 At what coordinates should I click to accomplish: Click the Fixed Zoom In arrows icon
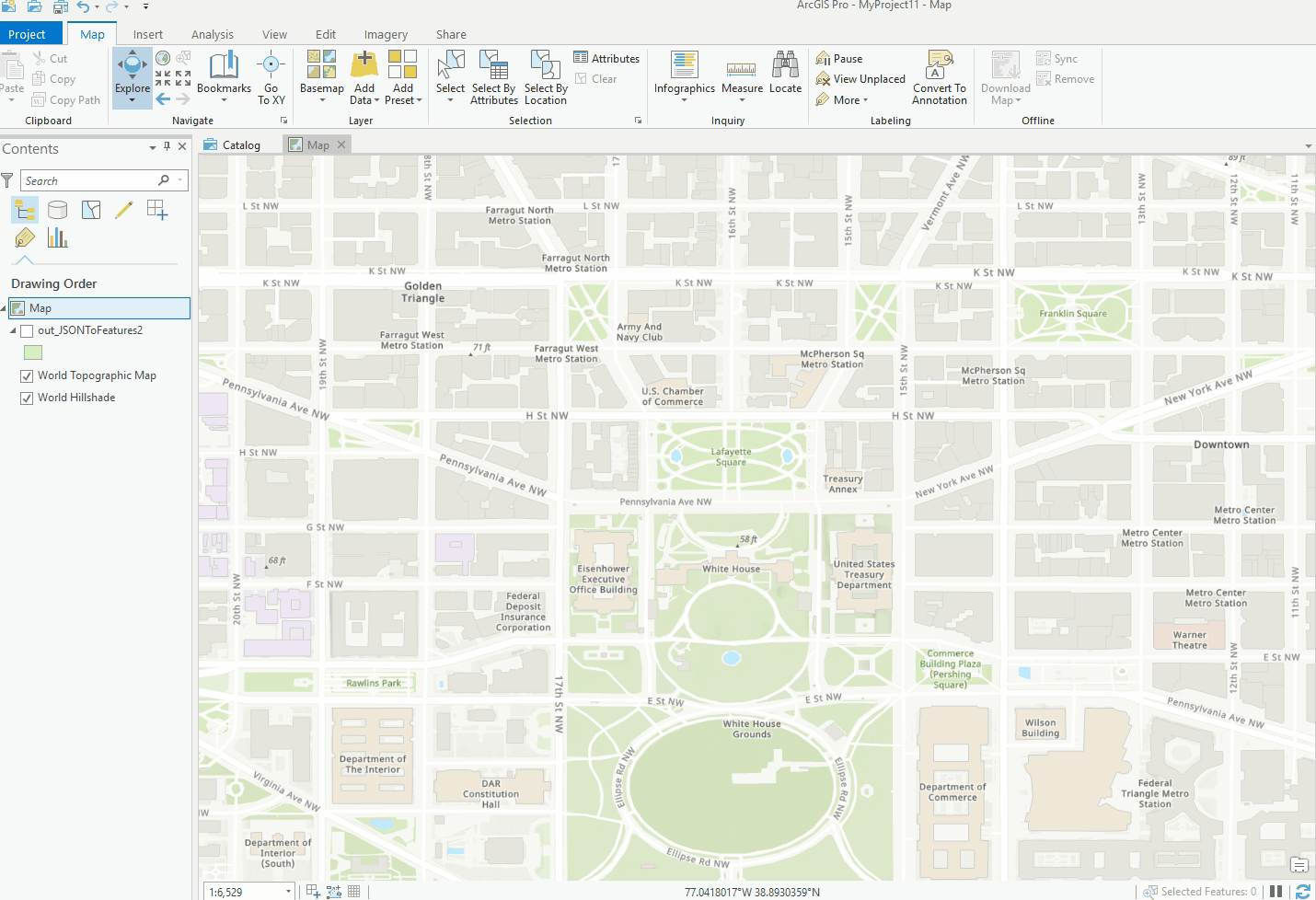point(163,79)
